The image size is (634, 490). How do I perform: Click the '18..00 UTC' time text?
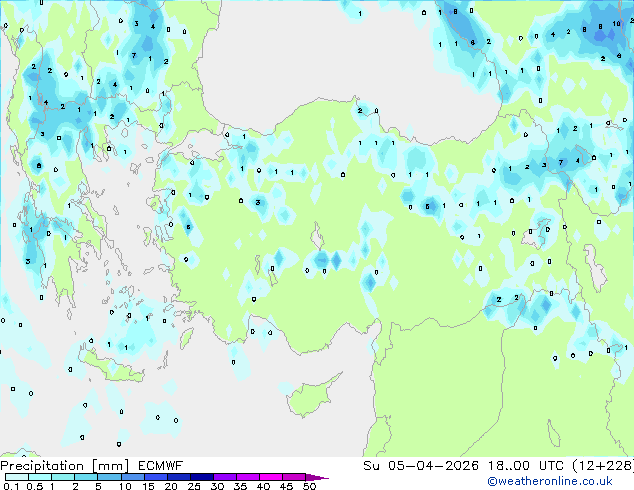(x=526, y=466)
